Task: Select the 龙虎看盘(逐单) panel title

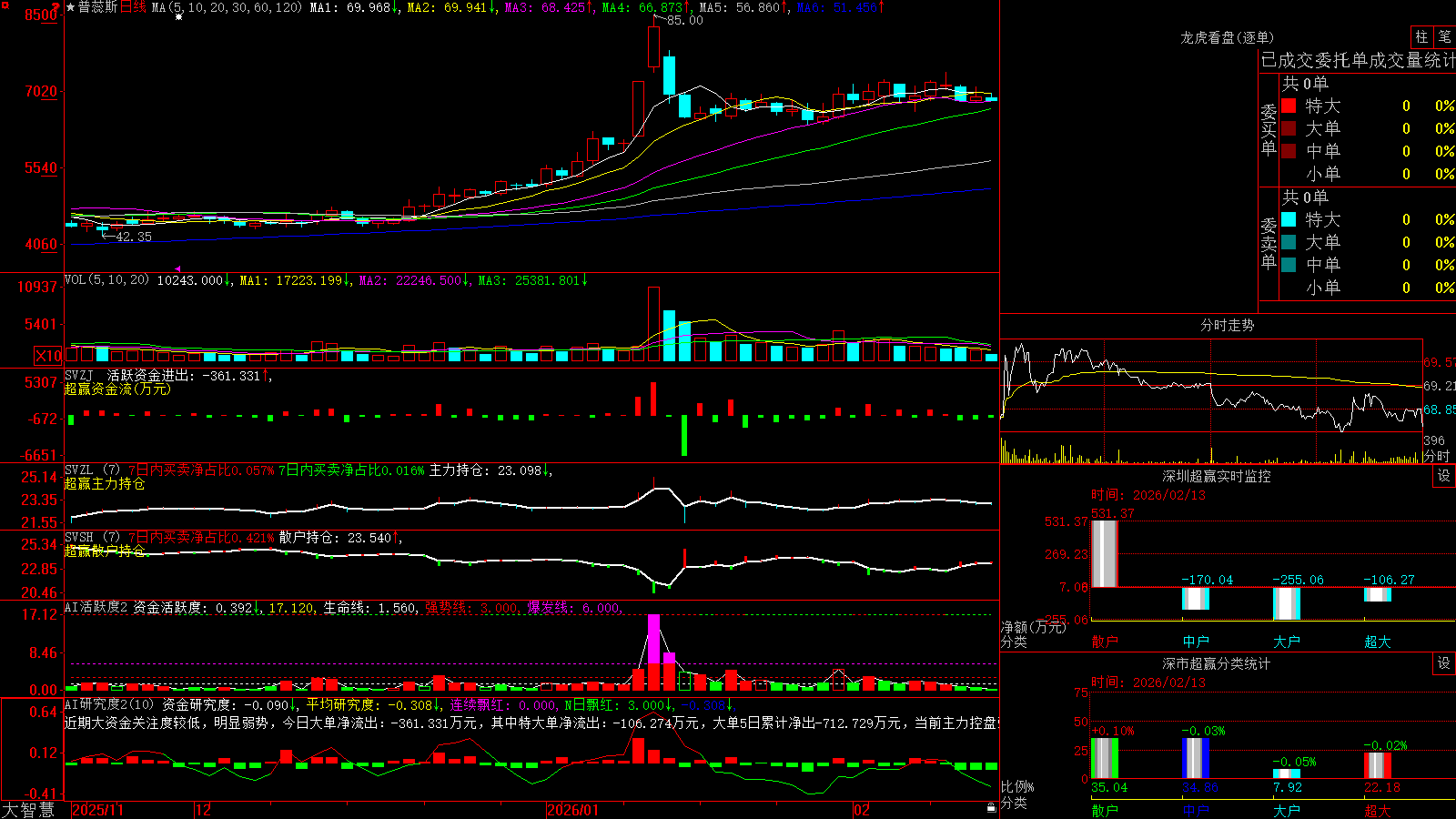Action: (1227, 37)
